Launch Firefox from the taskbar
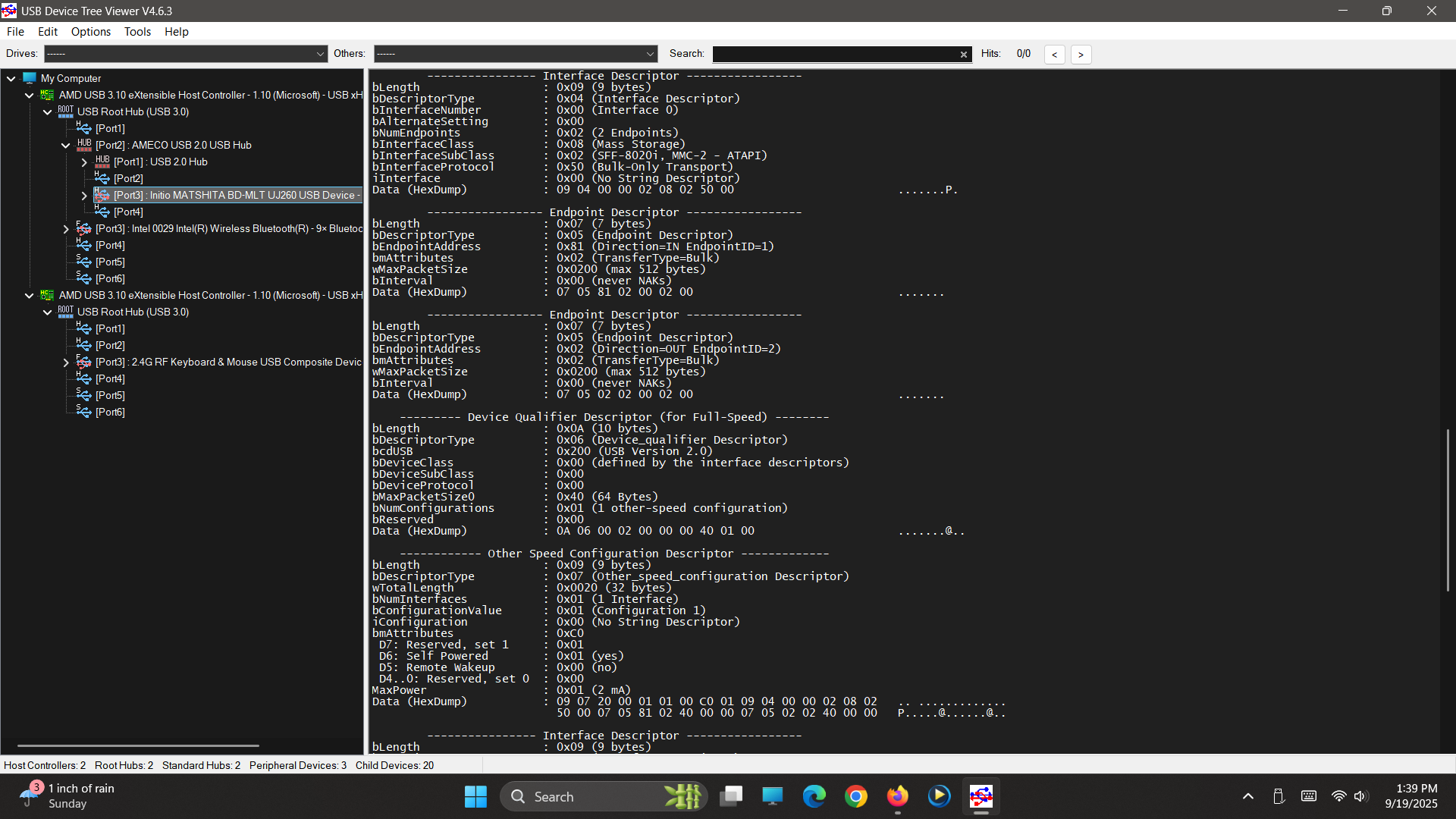The image size is (1456, 819). click(898, 796)
